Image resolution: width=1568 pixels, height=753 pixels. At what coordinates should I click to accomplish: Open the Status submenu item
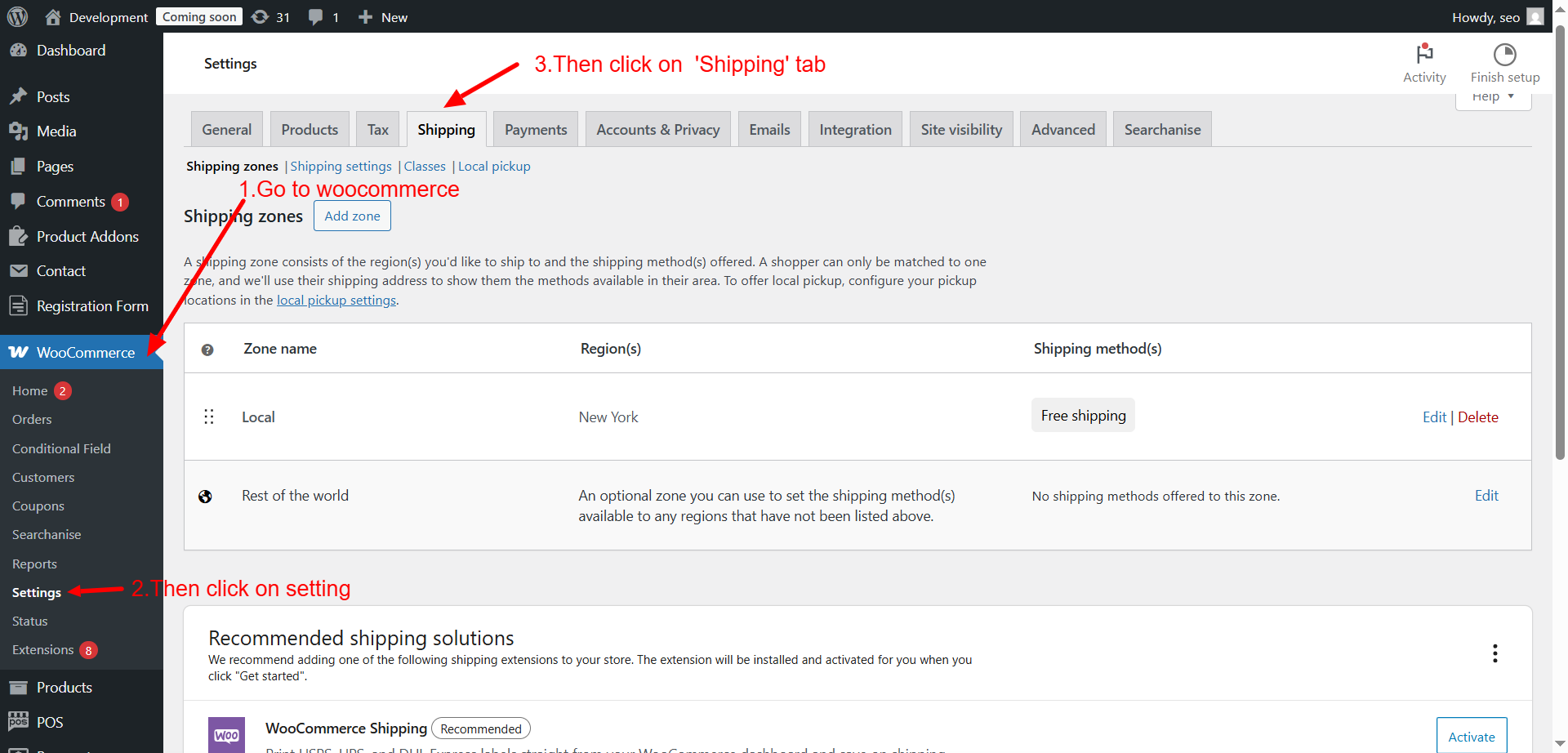[30, 621]
